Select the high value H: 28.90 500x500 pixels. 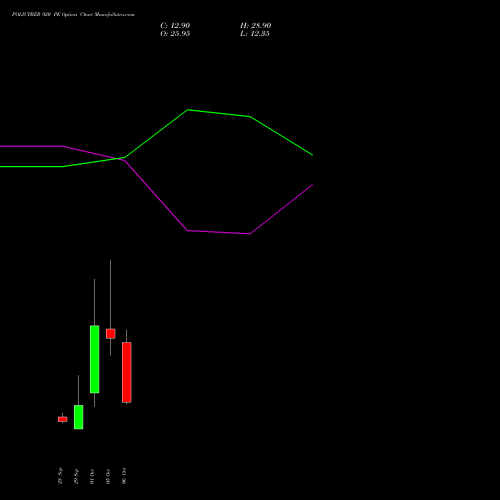coord(256,26)
